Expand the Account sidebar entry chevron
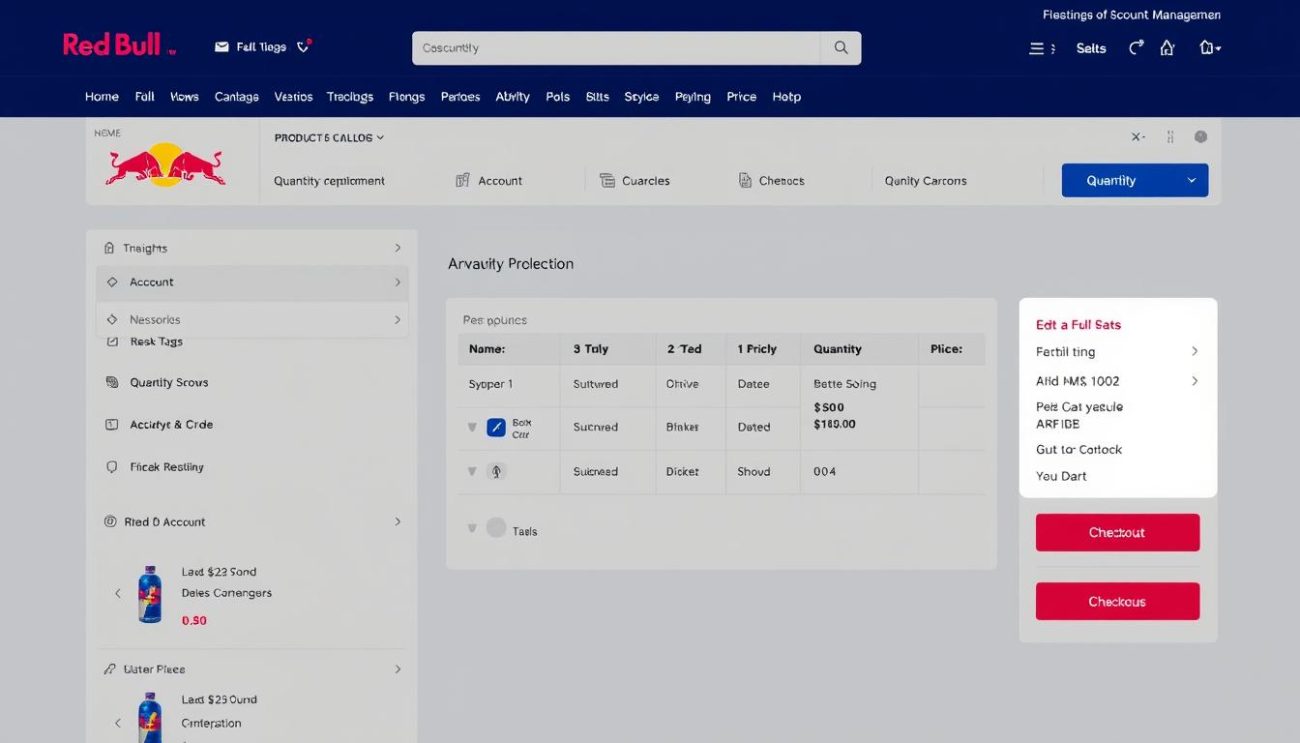The width and height of the screenshot is (1300, 743). tap(399, 282)
